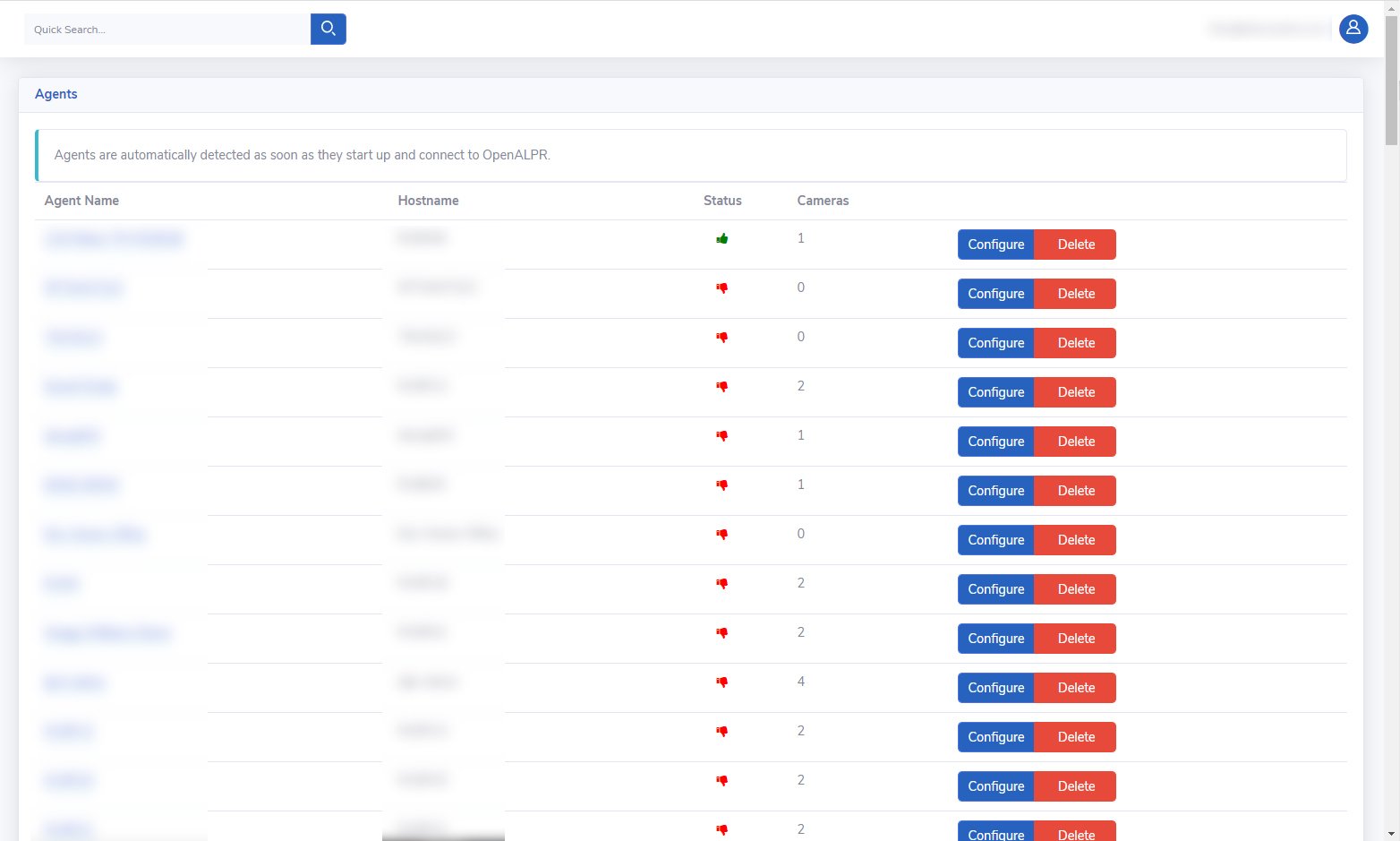This screenshot has width=1400, height=841.
Task: Click Configure in the fifth agent row
Action: [995, 442]
